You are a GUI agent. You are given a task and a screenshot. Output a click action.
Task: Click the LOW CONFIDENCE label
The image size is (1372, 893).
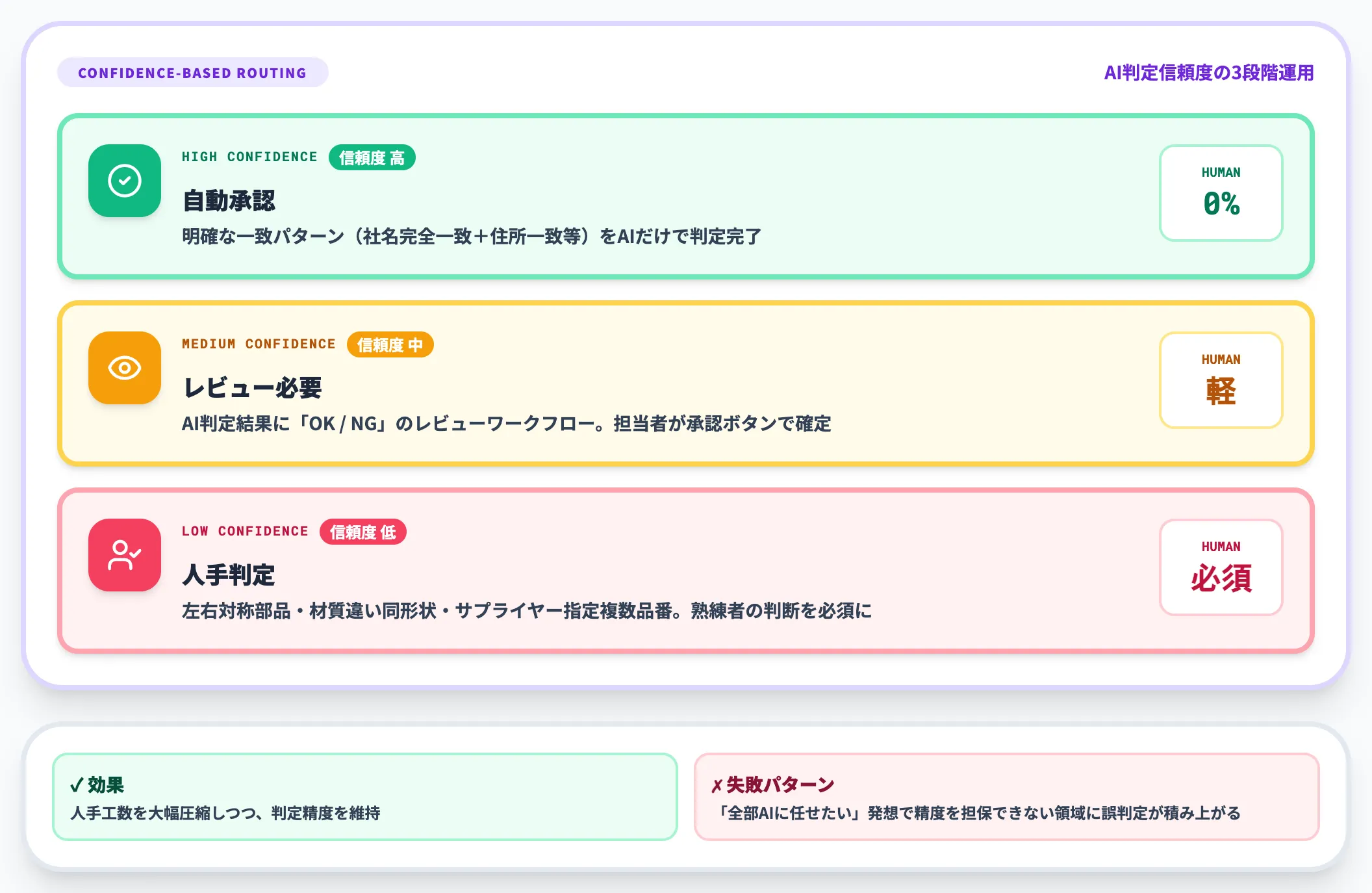245,531
